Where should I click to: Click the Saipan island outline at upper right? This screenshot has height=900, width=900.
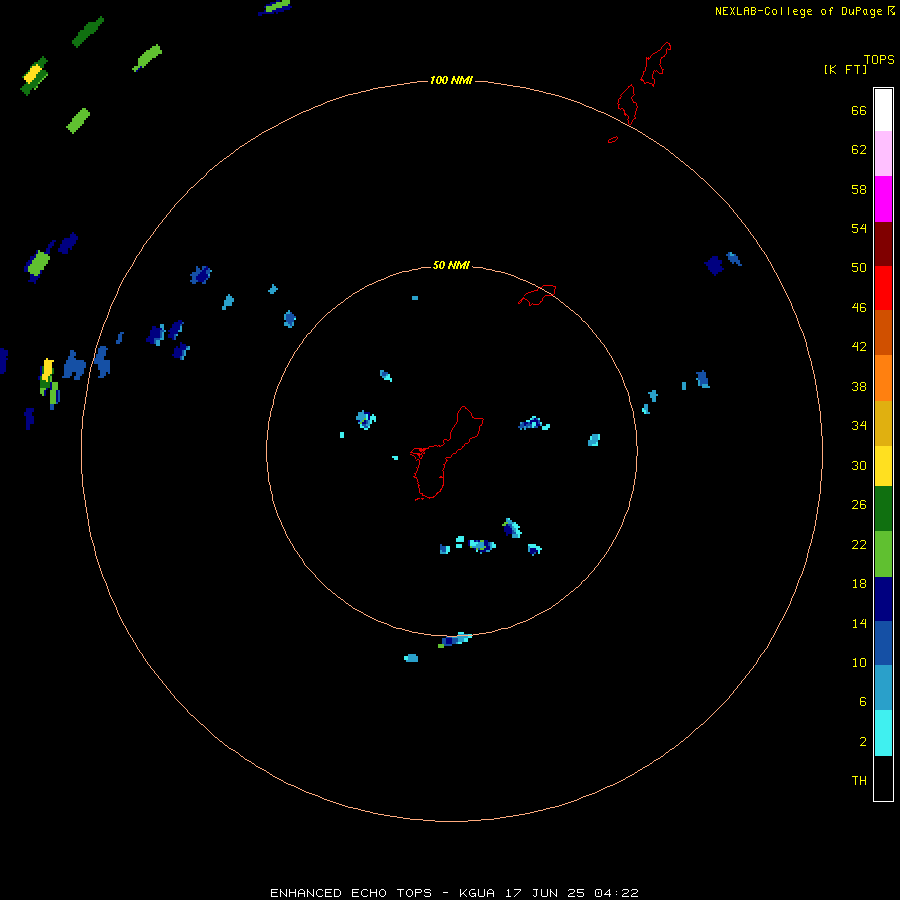click(x=655, y=64)
